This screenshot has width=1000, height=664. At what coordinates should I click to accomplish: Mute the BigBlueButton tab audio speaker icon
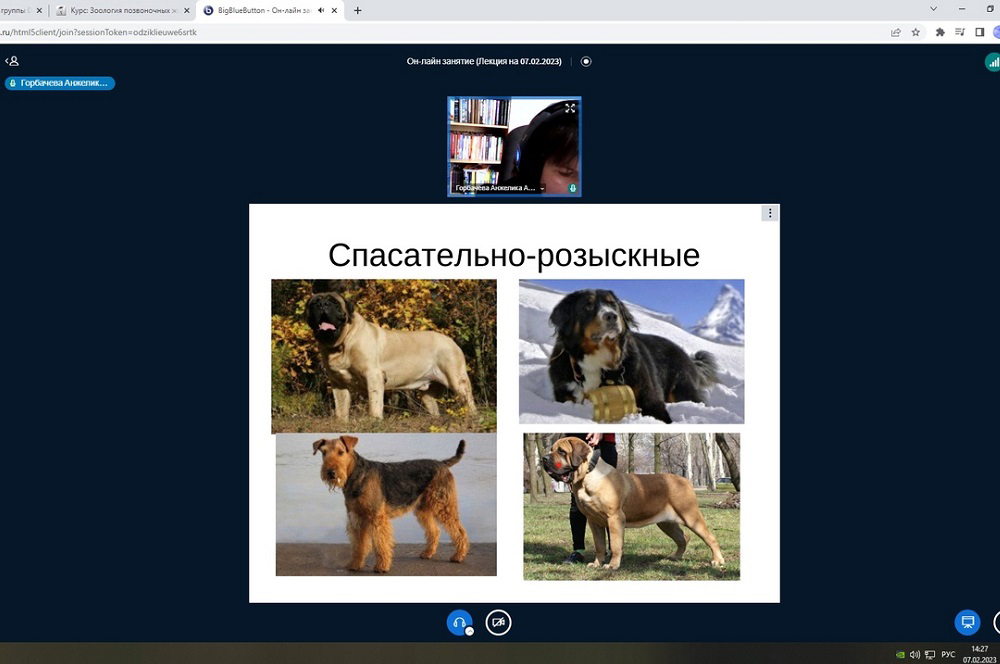(x=321, y=10)
